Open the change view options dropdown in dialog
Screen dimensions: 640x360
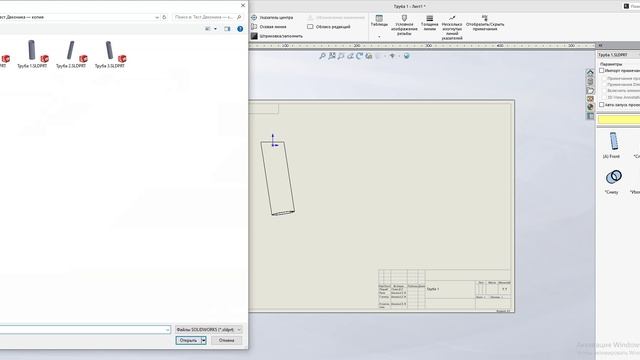[x=215, y=29]
